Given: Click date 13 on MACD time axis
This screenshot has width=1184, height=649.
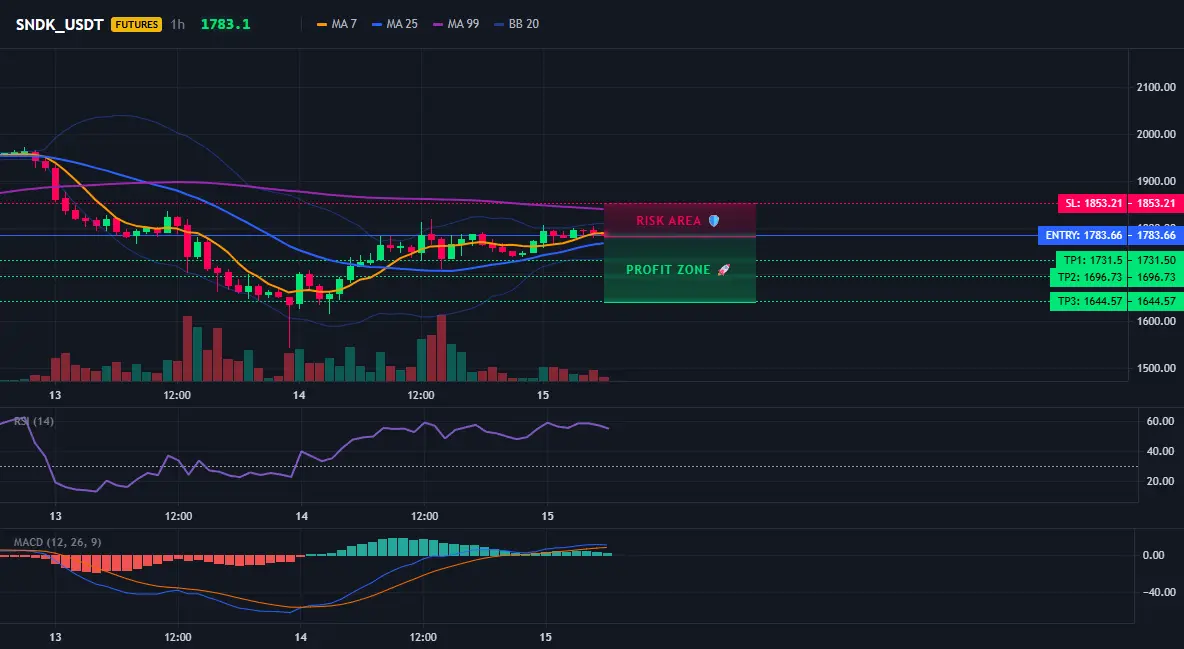Looking at the screenshot, I should click(x=55, y=638).
